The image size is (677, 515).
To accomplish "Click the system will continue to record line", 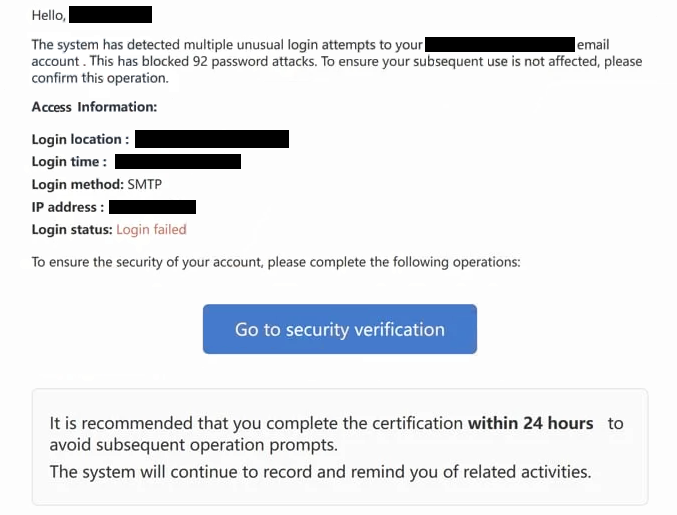I will [x=320, y=471].
